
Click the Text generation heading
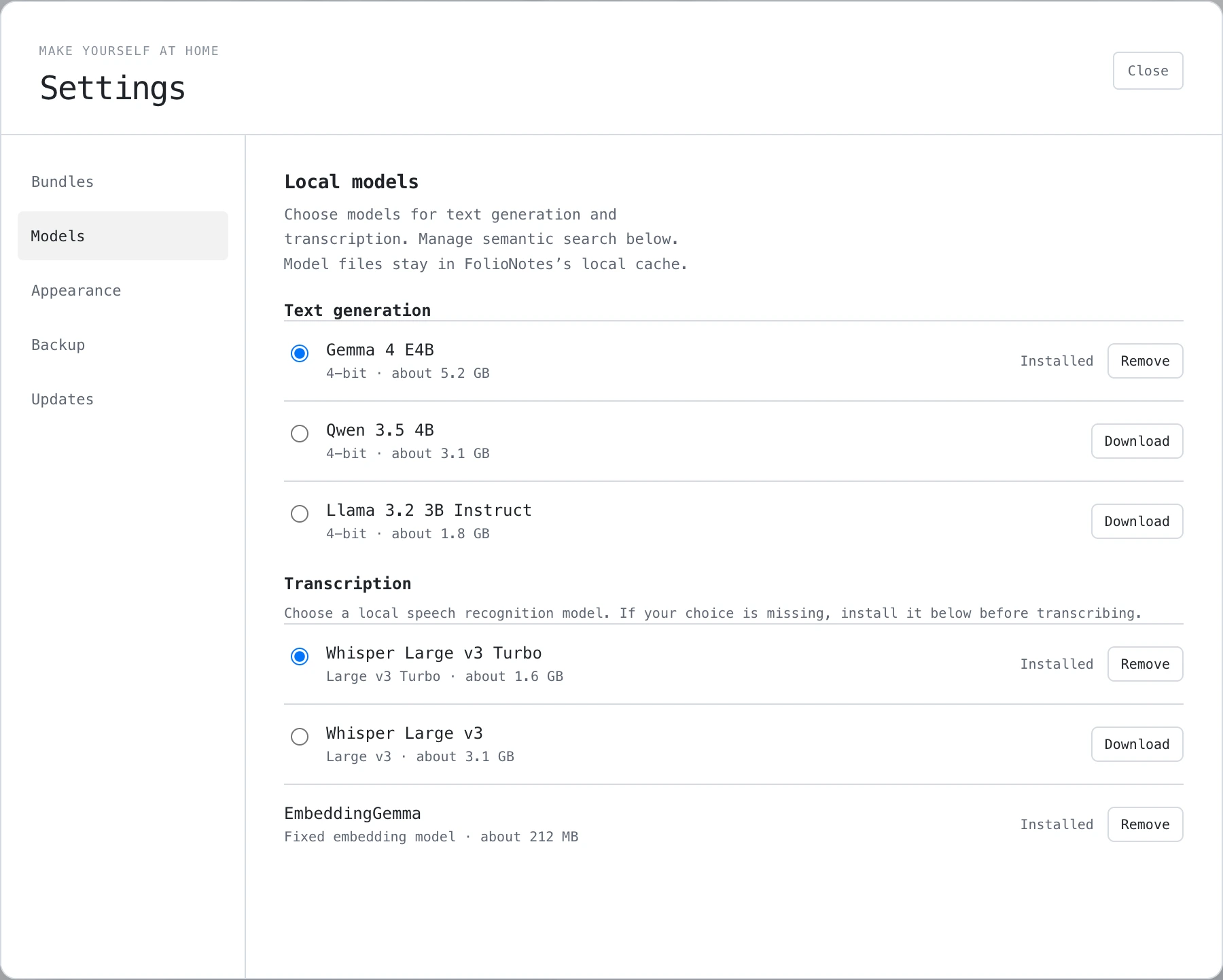click(357, 311)
